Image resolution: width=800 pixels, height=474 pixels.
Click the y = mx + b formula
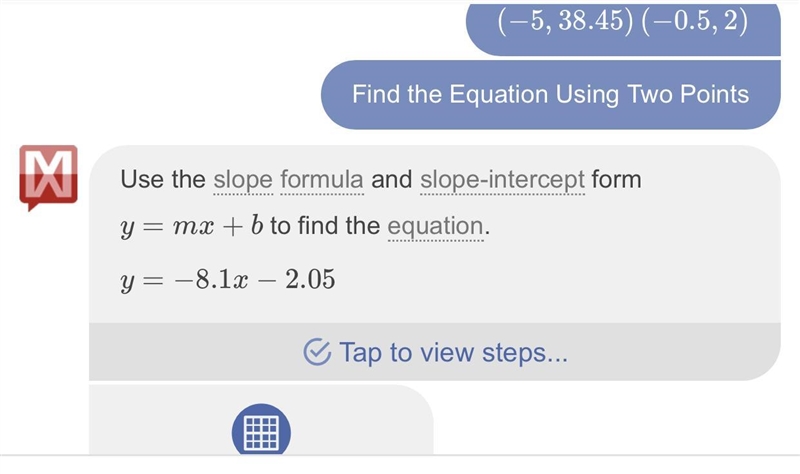[x=192, y=226]
